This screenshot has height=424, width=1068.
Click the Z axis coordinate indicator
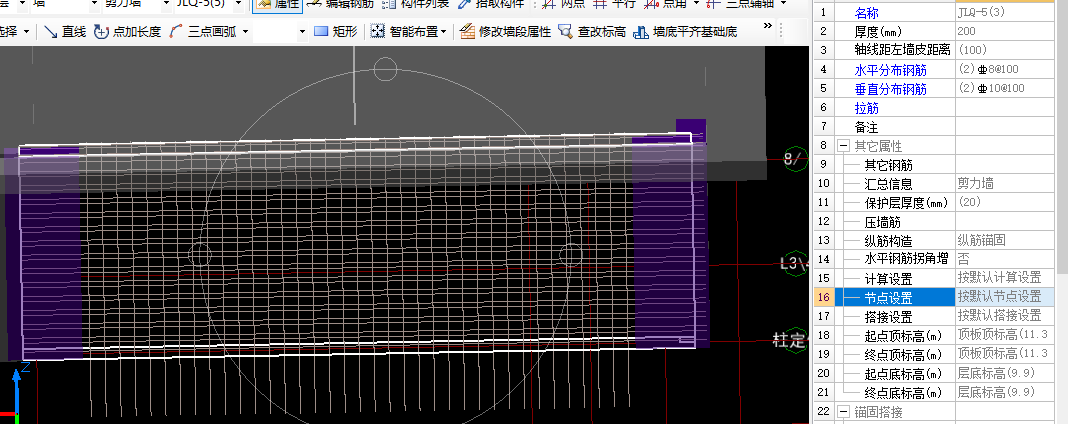(18, 388)
